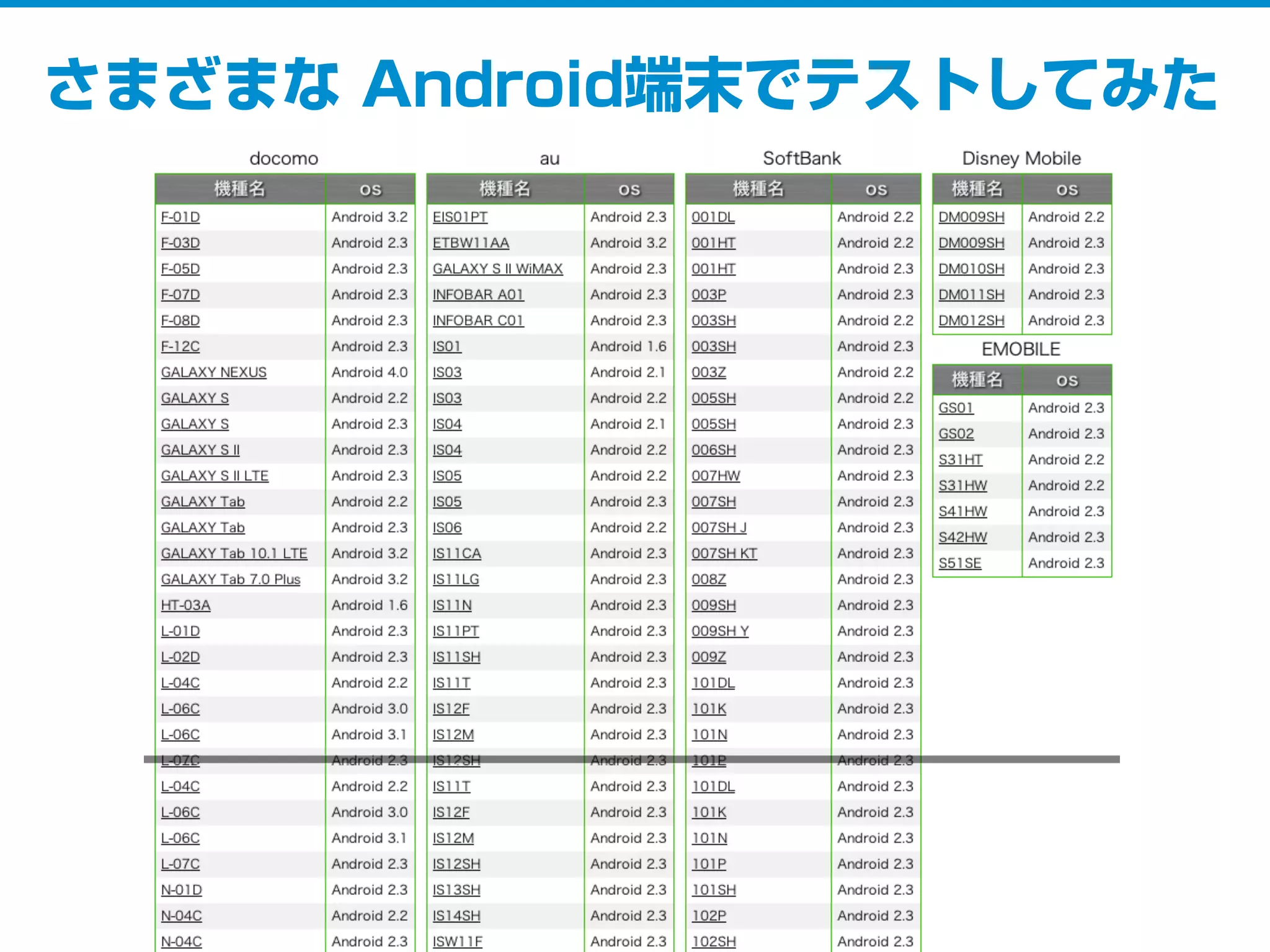Open the DM012SH link
Viewport: 1270px width, 952px height.
point(971,321)
